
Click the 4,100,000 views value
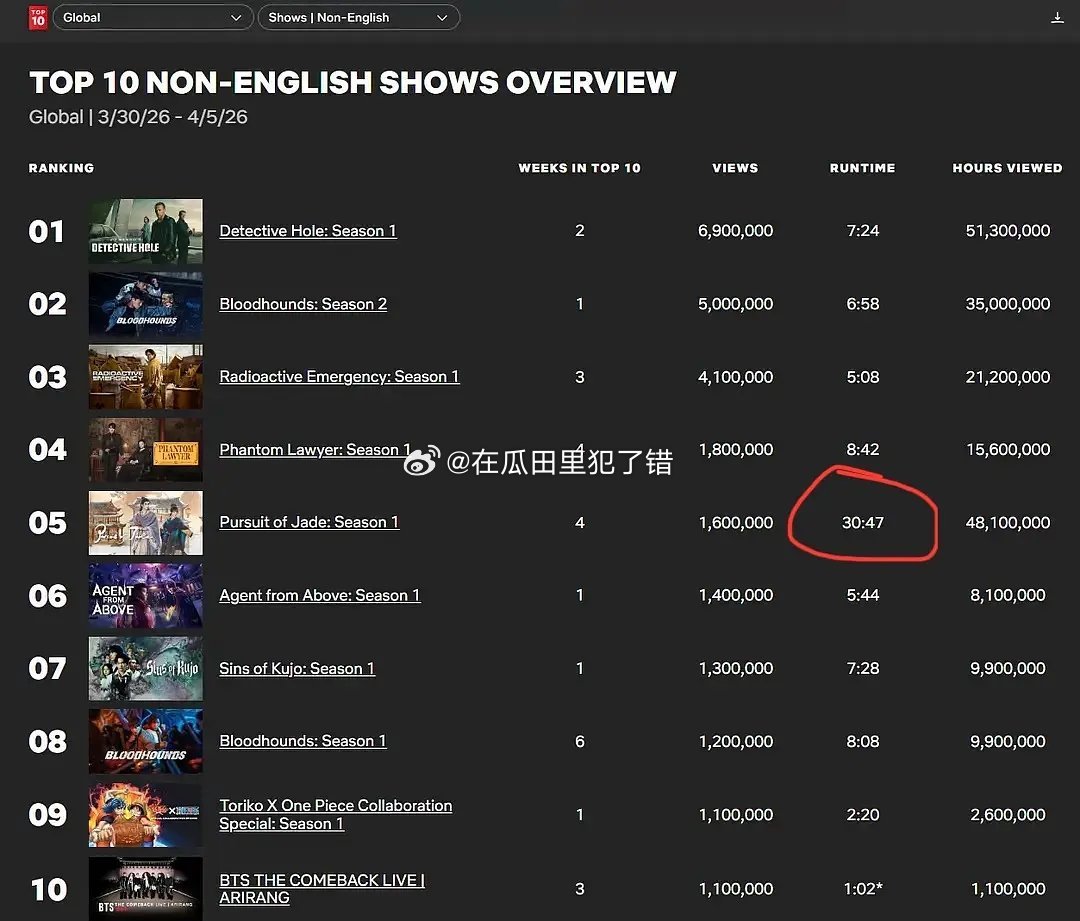[735, 377]
